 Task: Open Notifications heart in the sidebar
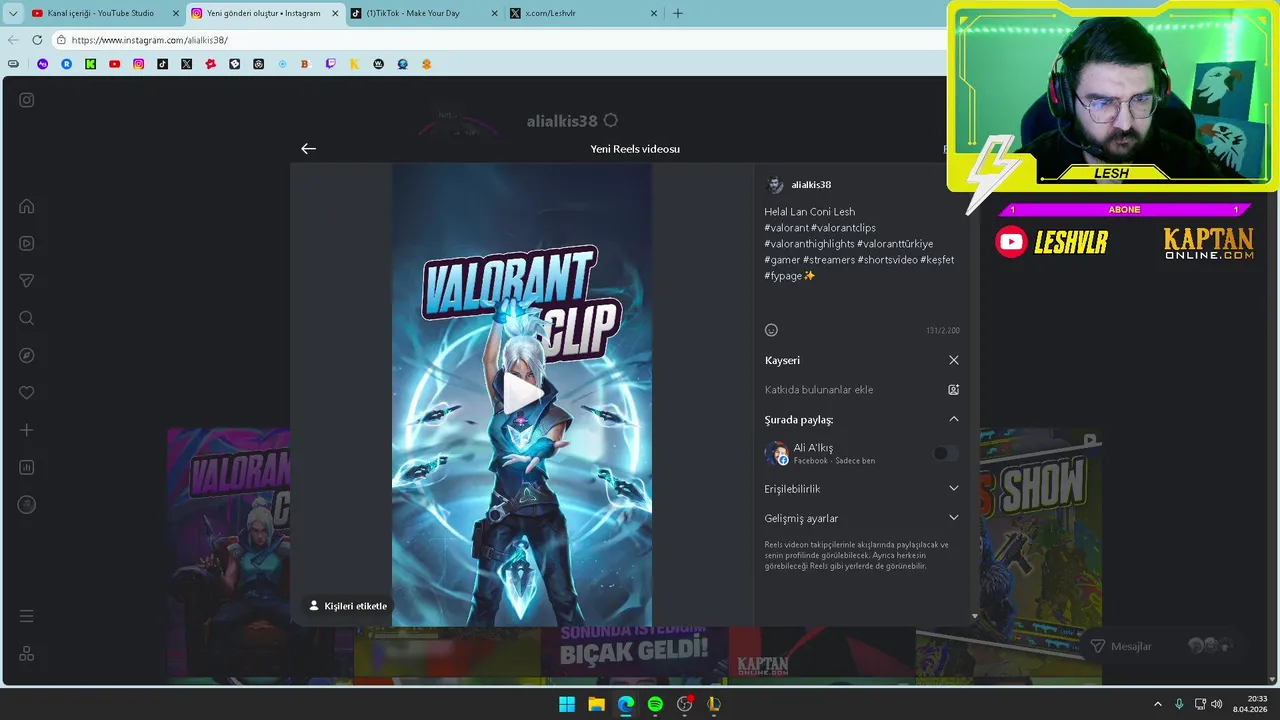point(27,393)
